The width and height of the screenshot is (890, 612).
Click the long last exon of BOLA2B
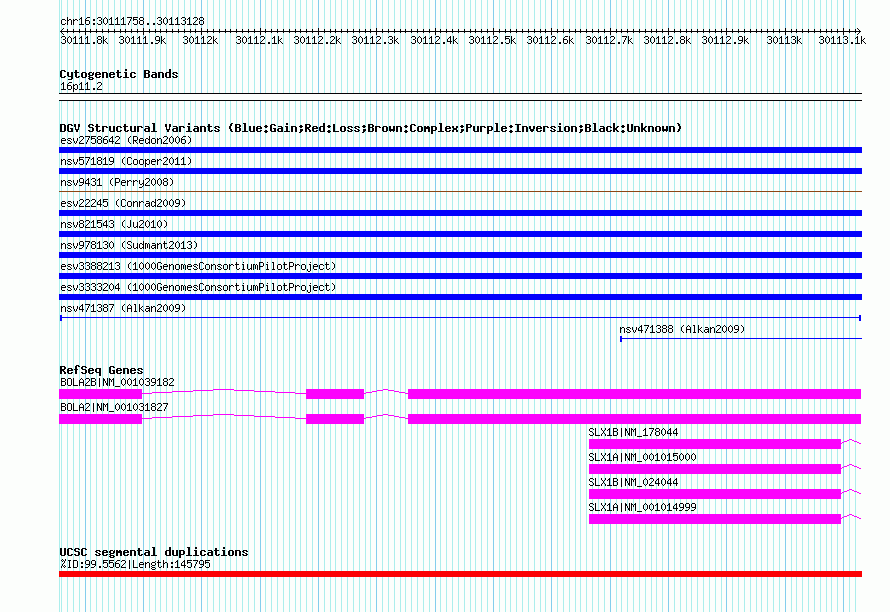(635, 394)
